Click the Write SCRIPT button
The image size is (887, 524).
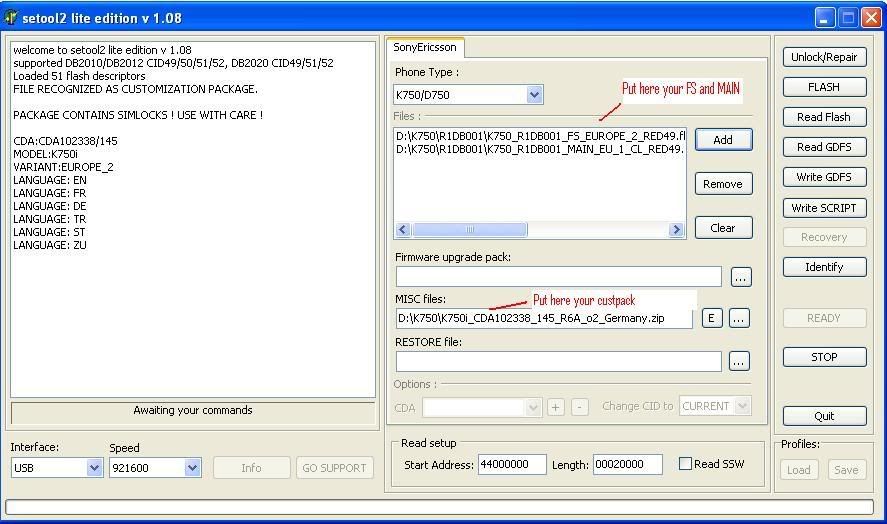point(824,208)
